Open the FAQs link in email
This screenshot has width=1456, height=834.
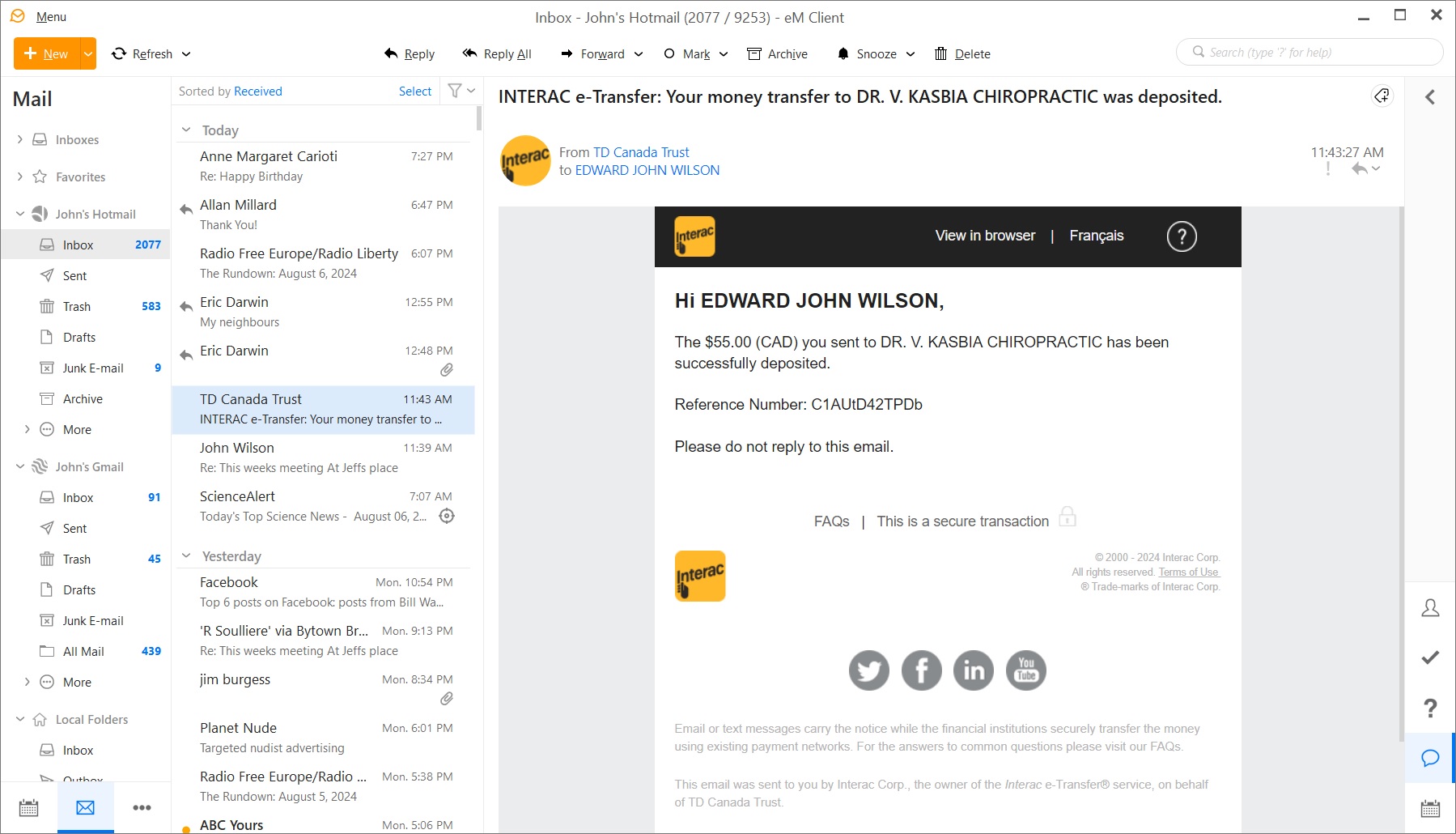pos(831,521)
